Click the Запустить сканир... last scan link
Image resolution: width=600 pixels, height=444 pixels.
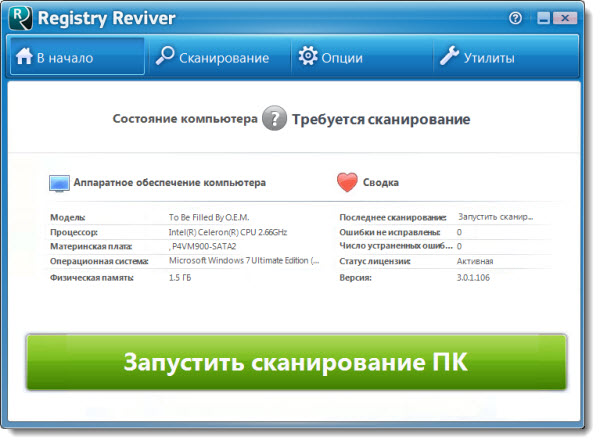(495, 217)
